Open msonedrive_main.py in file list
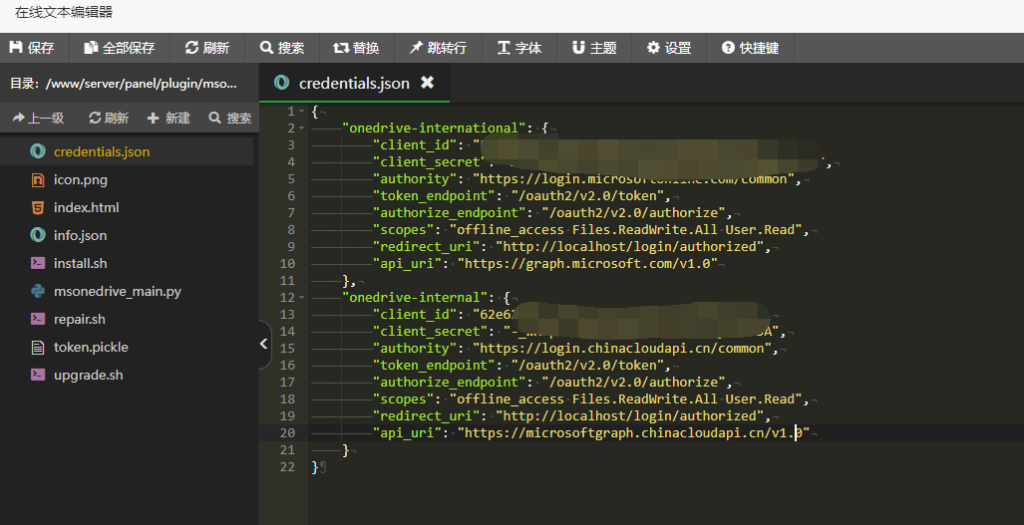Image resolution: width=1024 pixels, height=525 pixels. [116, 292]
